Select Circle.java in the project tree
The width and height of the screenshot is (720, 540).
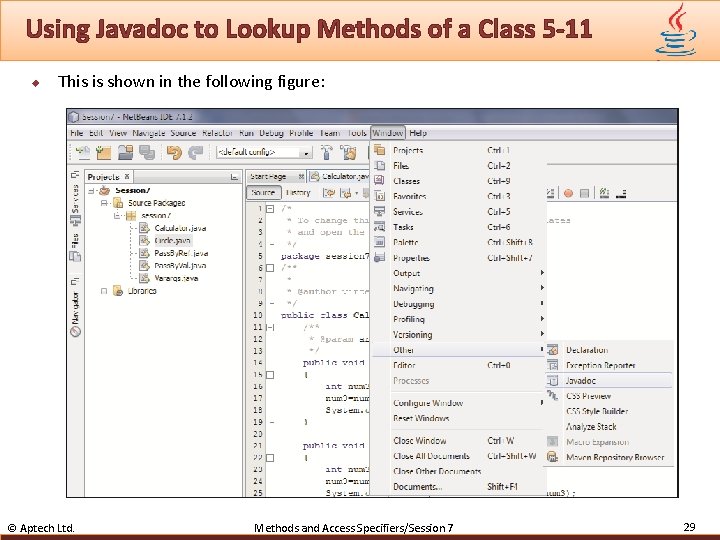(x=172, y=241)
